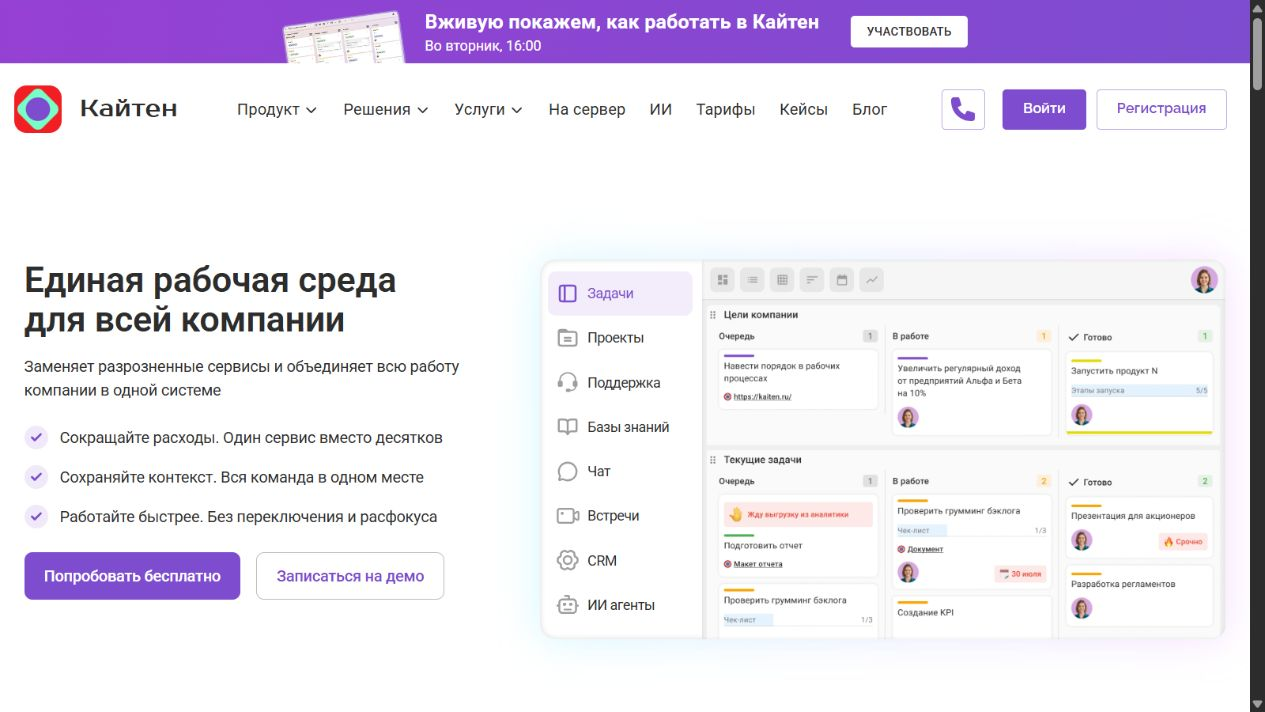Open the https://kaiten.ru/ link on card
The width and height of the screenshot is (1265, 712).
762,397
